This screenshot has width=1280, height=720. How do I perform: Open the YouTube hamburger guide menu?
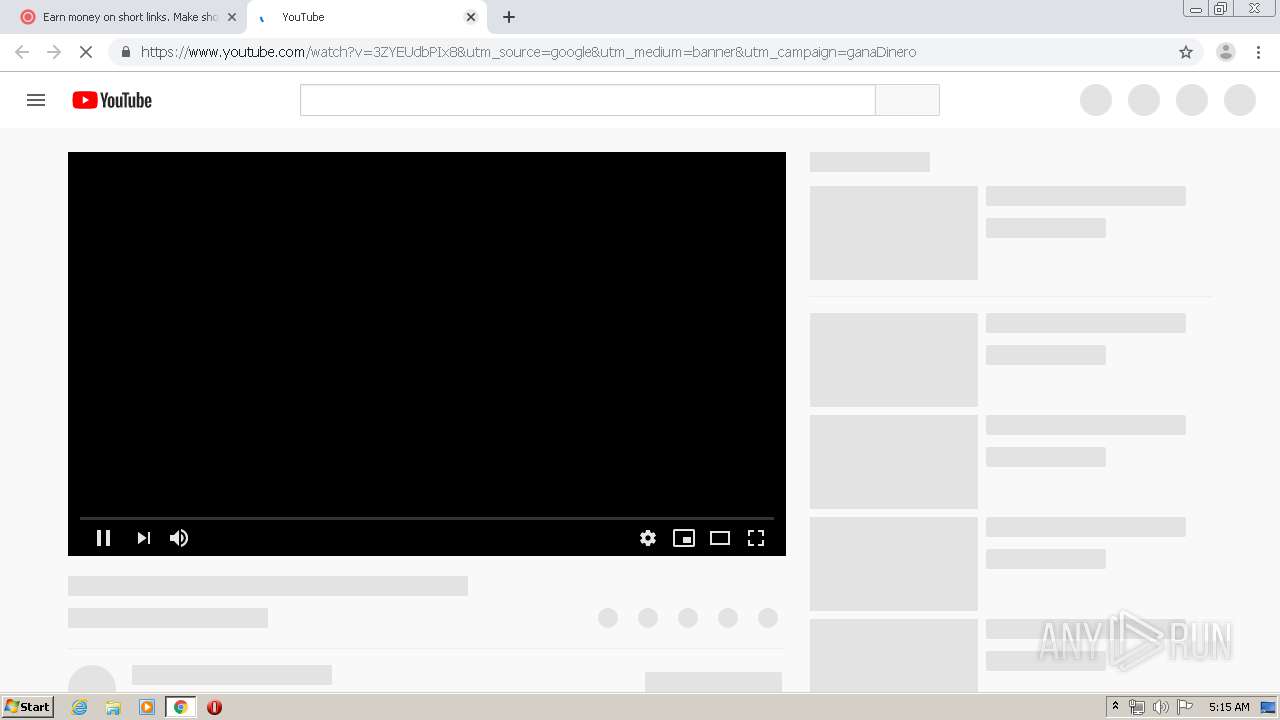click(36, 100)
